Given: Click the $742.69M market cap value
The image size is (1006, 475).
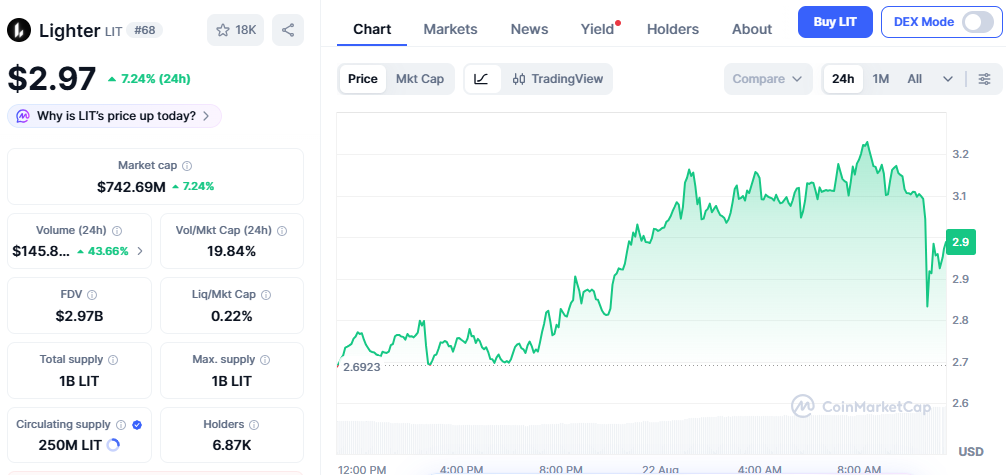Looking at the screenshot, I should coord(131,187).
